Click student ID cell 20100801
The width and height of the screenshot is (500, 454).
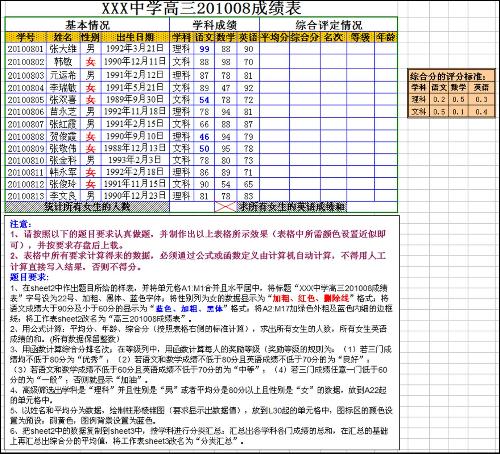26,49
